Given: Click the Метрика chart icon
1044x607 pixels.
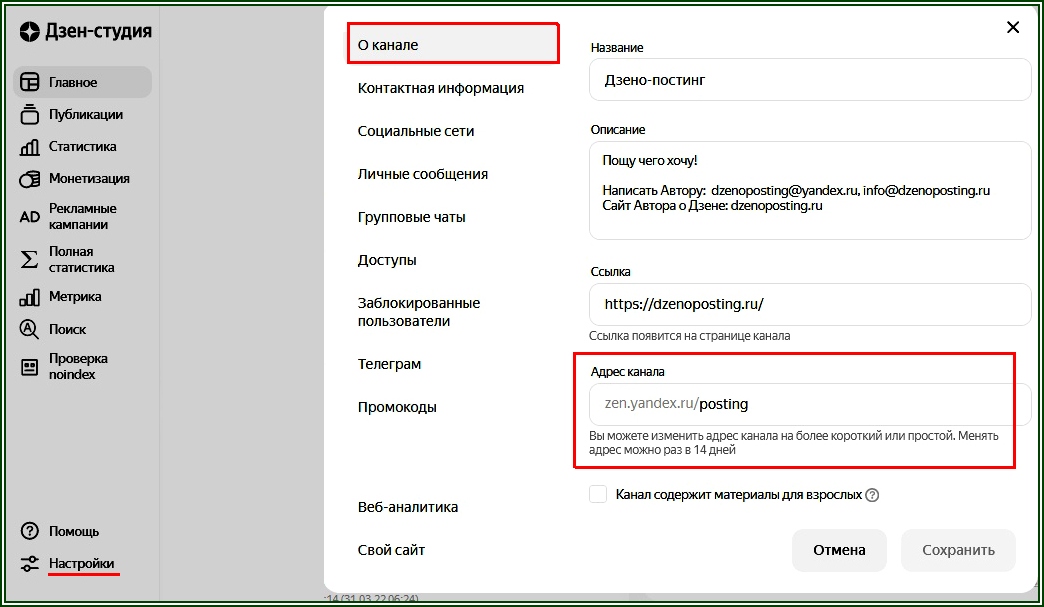Looking at the screenshot, I should [x=29, y=297].
